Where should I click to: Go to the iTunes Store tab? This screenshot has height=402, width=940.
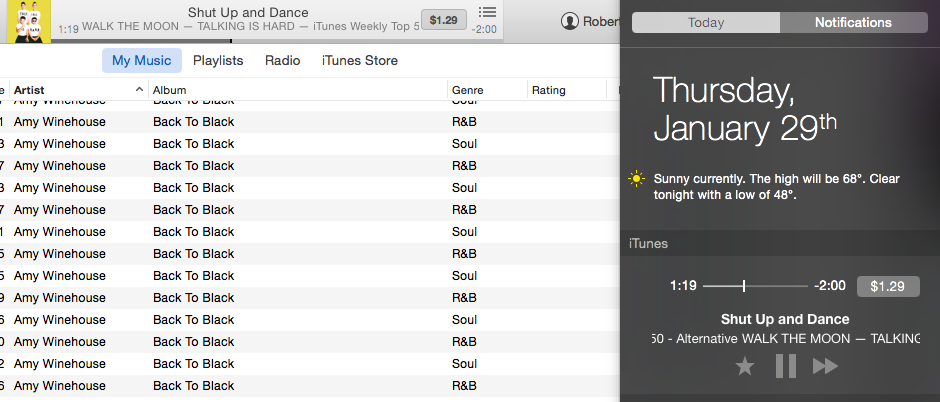coord(360,61)
